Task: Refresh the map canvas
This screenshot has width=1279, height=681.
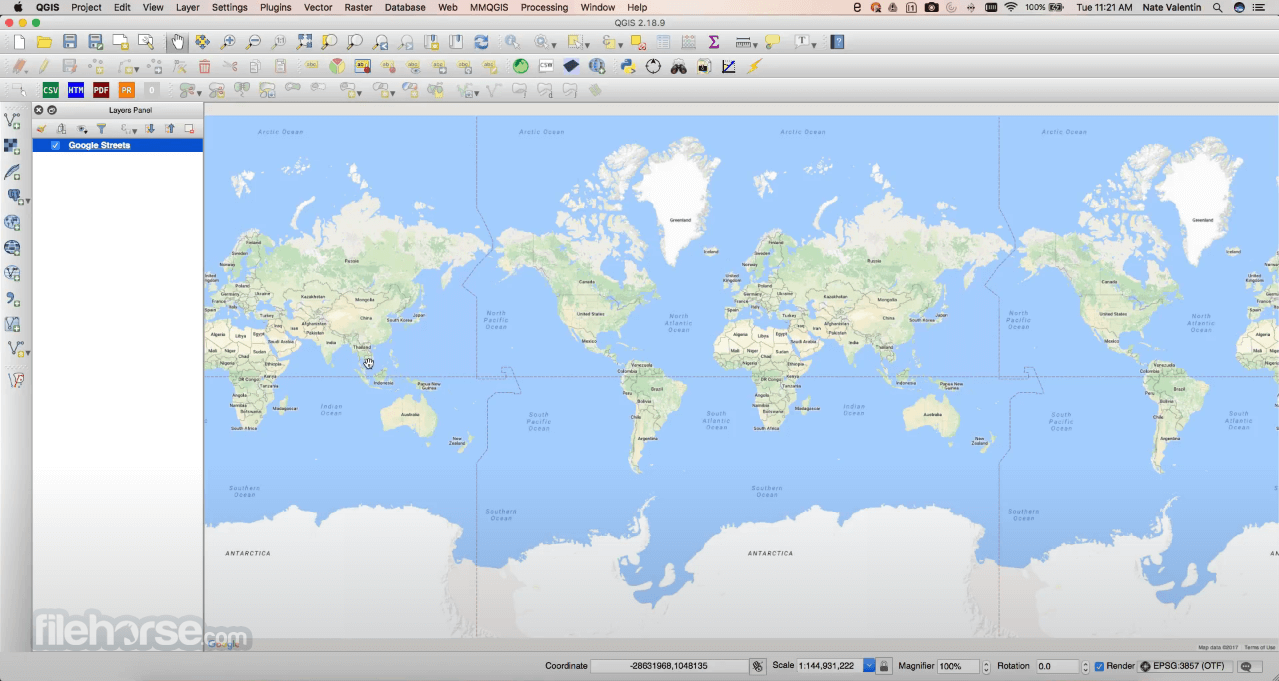Action: (x=481, y=42)
